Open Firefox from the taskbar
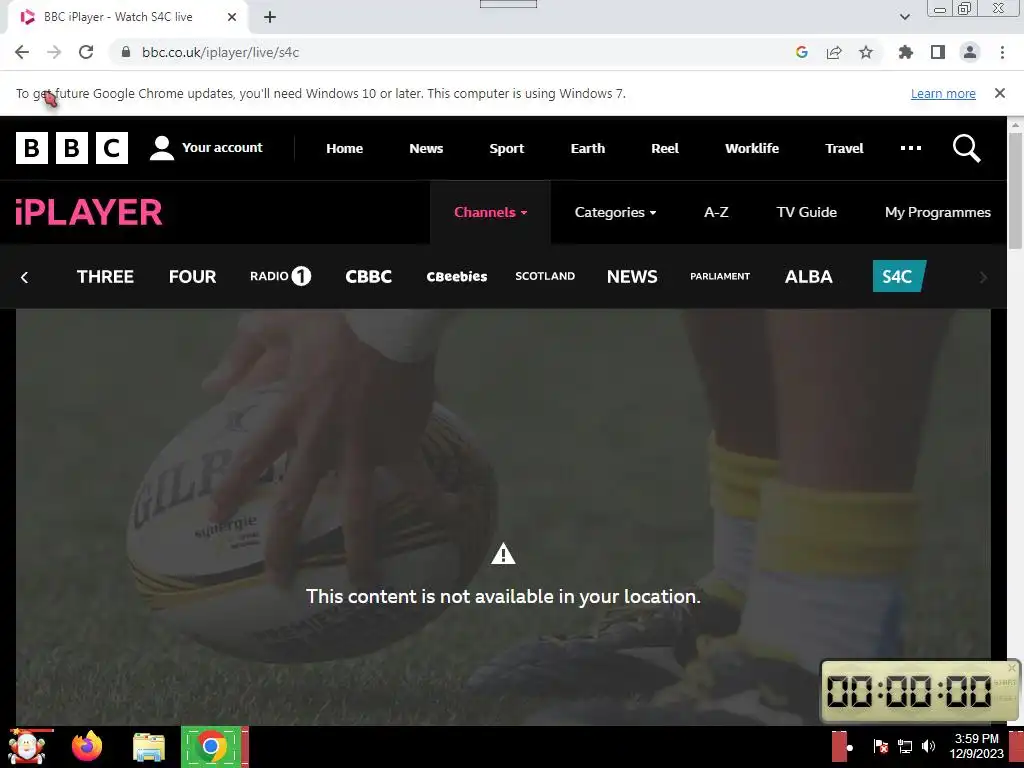The width and height of the screenshot is (1024, 768). click(87, 746)
